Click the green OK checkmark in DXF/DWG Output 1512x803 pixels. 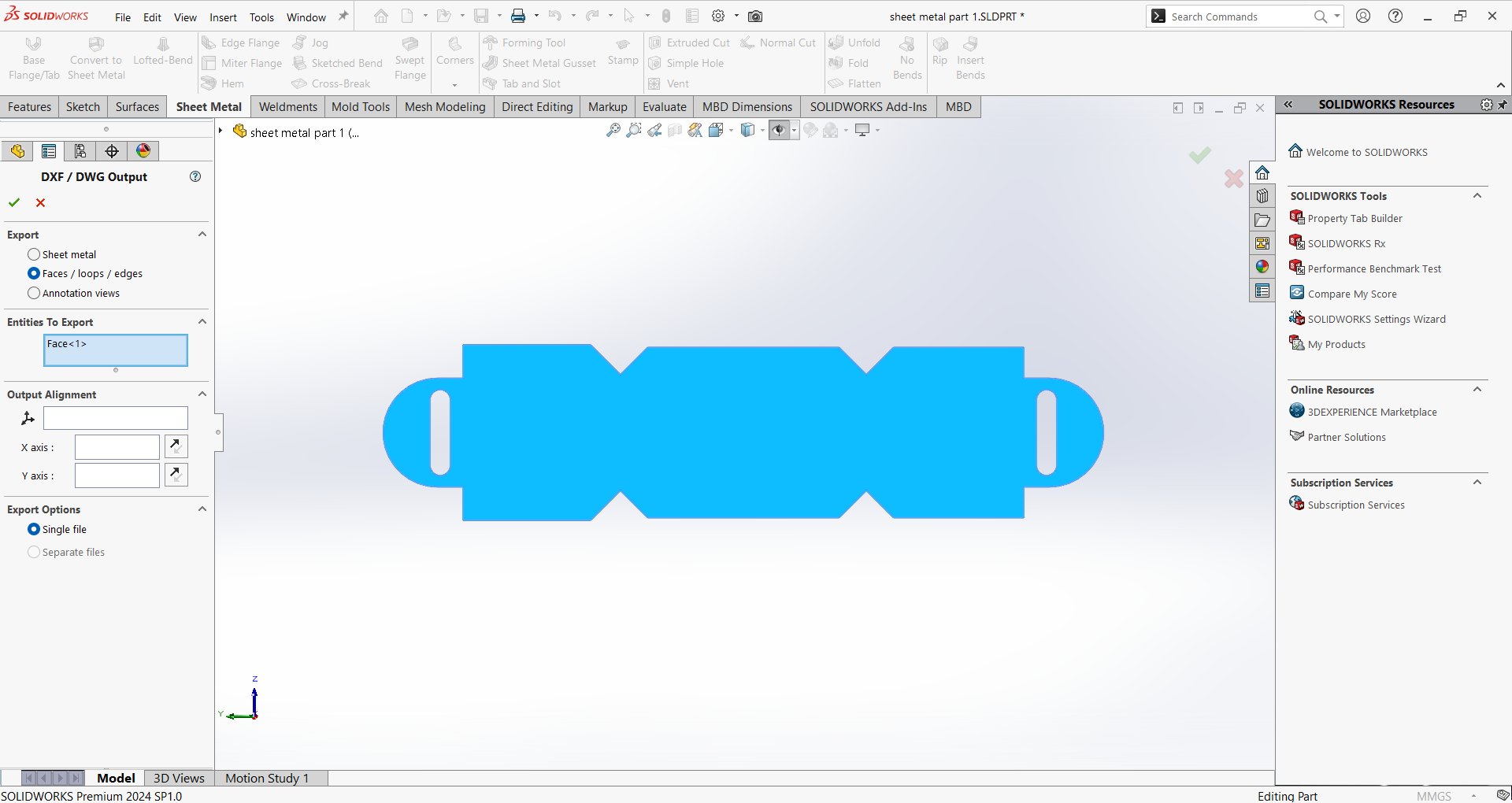tap(14, 202)
